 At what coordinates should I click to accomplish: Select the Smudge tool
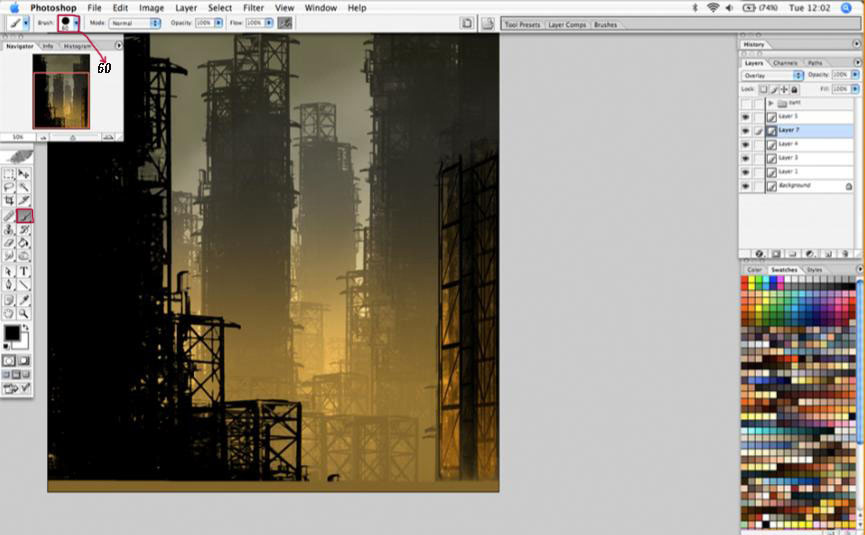click(9, 256)
